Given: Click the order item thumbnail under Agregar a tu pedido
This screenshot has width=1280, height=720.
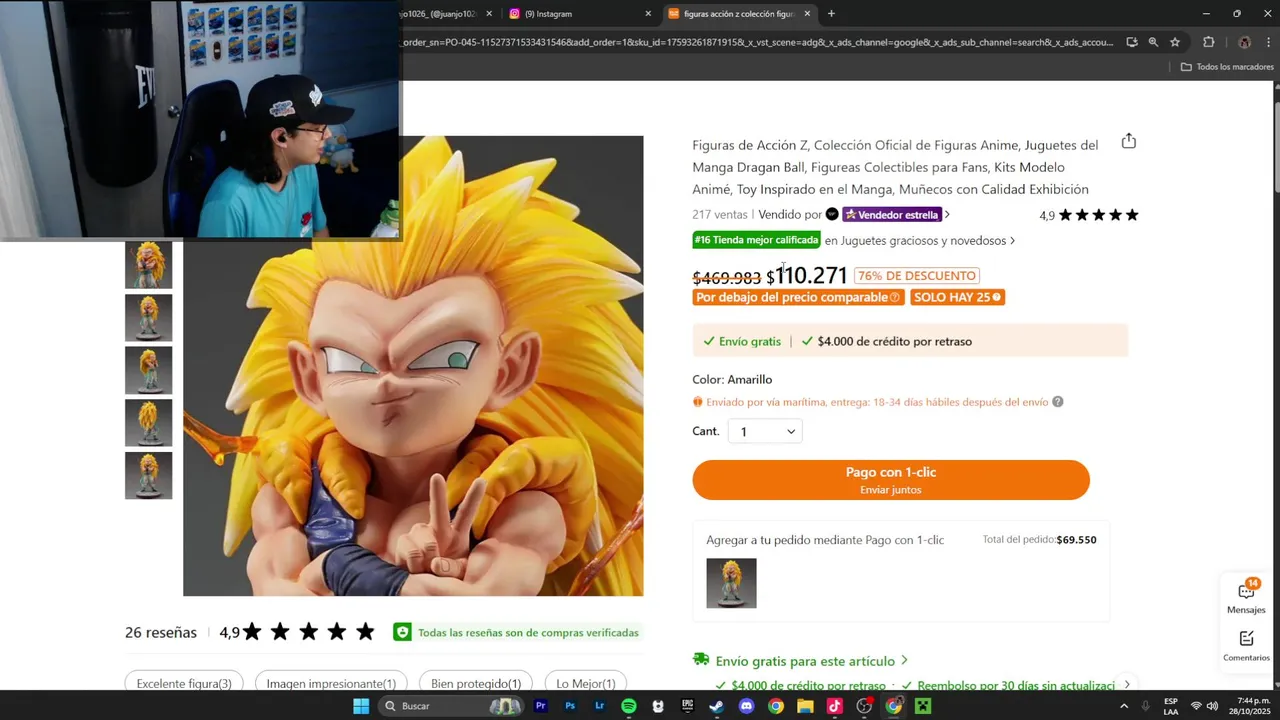Looking at the screenshot, I should tap(731, 583).
